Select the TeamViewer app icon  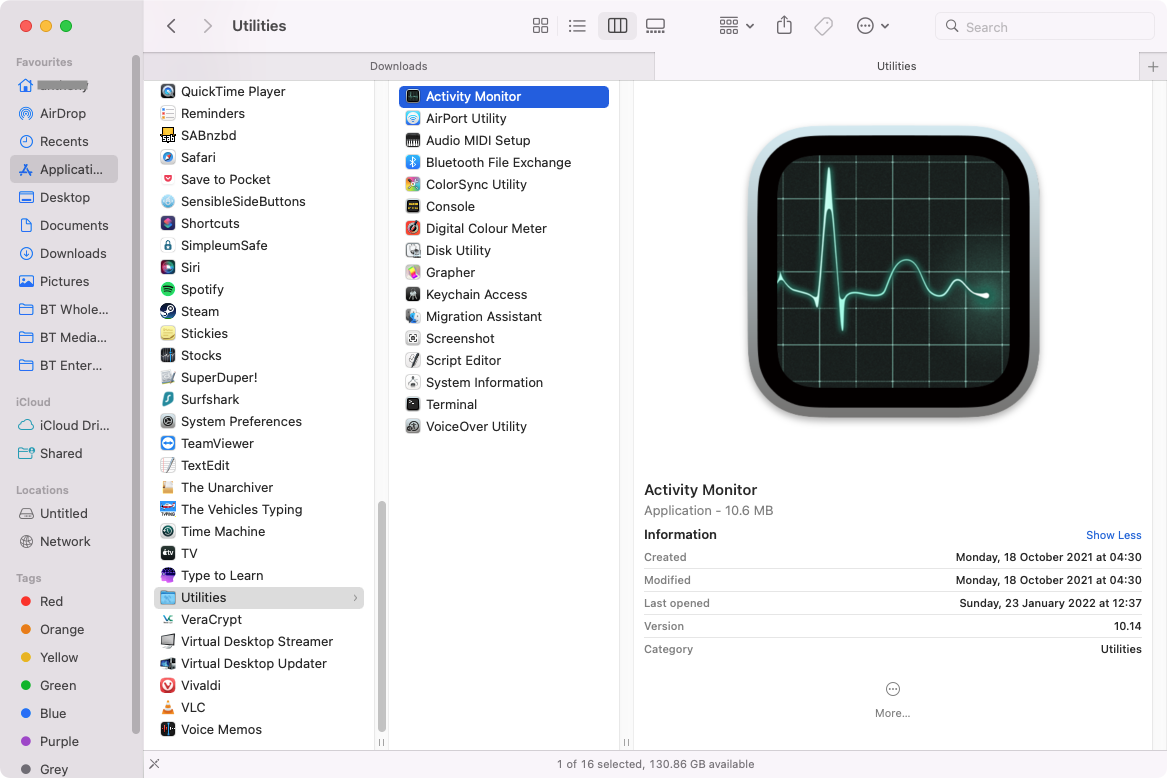168,444
